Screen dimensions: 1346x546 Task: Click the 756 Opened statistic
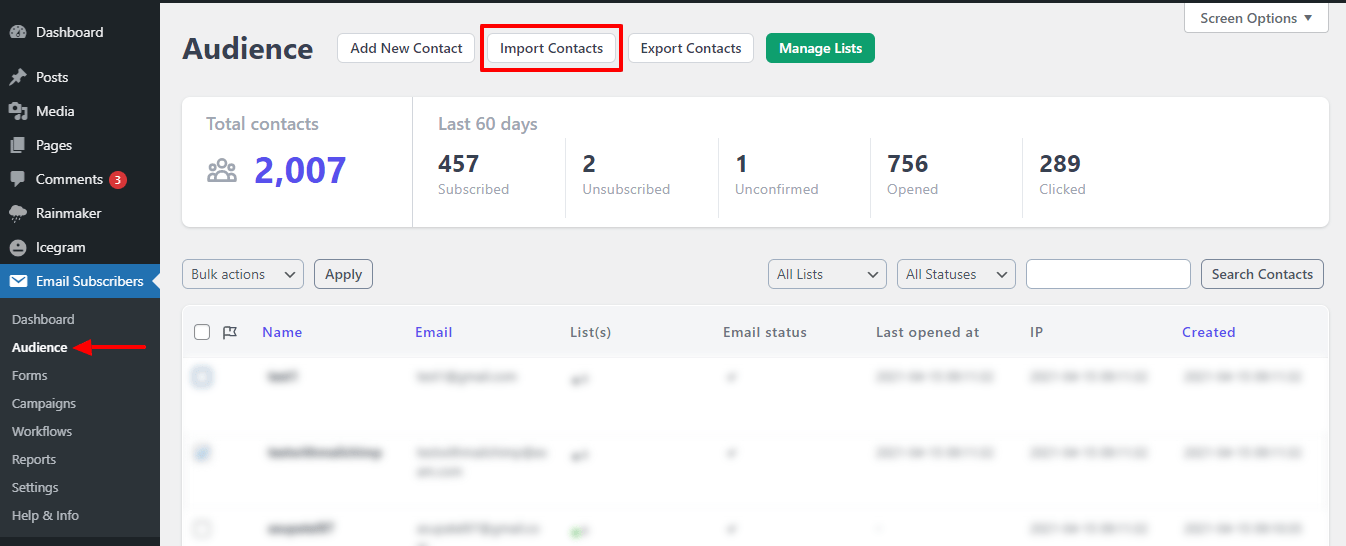tap(912, 174)
